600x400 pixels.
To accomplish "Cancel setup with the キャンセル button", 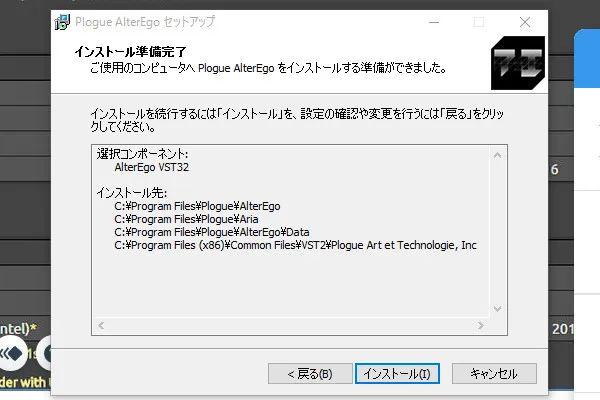I will point(494,374).
